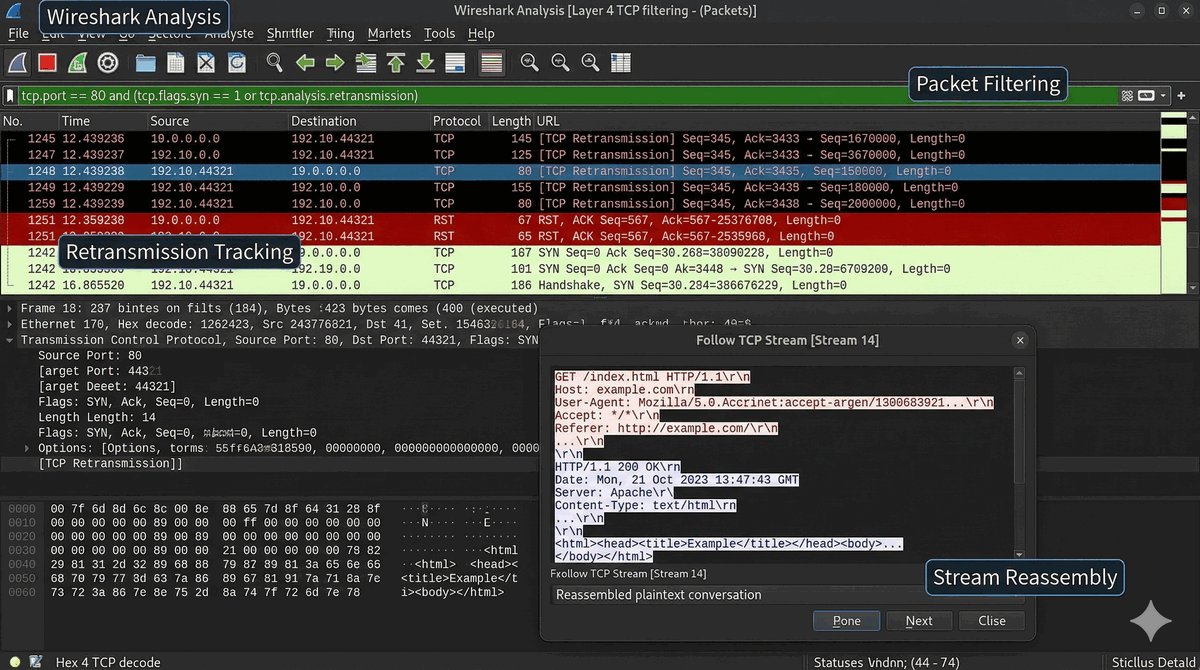The image size is (1200, 670).
Task: Toggle the filter bookmark icon
Action: (x=10, y=96)
